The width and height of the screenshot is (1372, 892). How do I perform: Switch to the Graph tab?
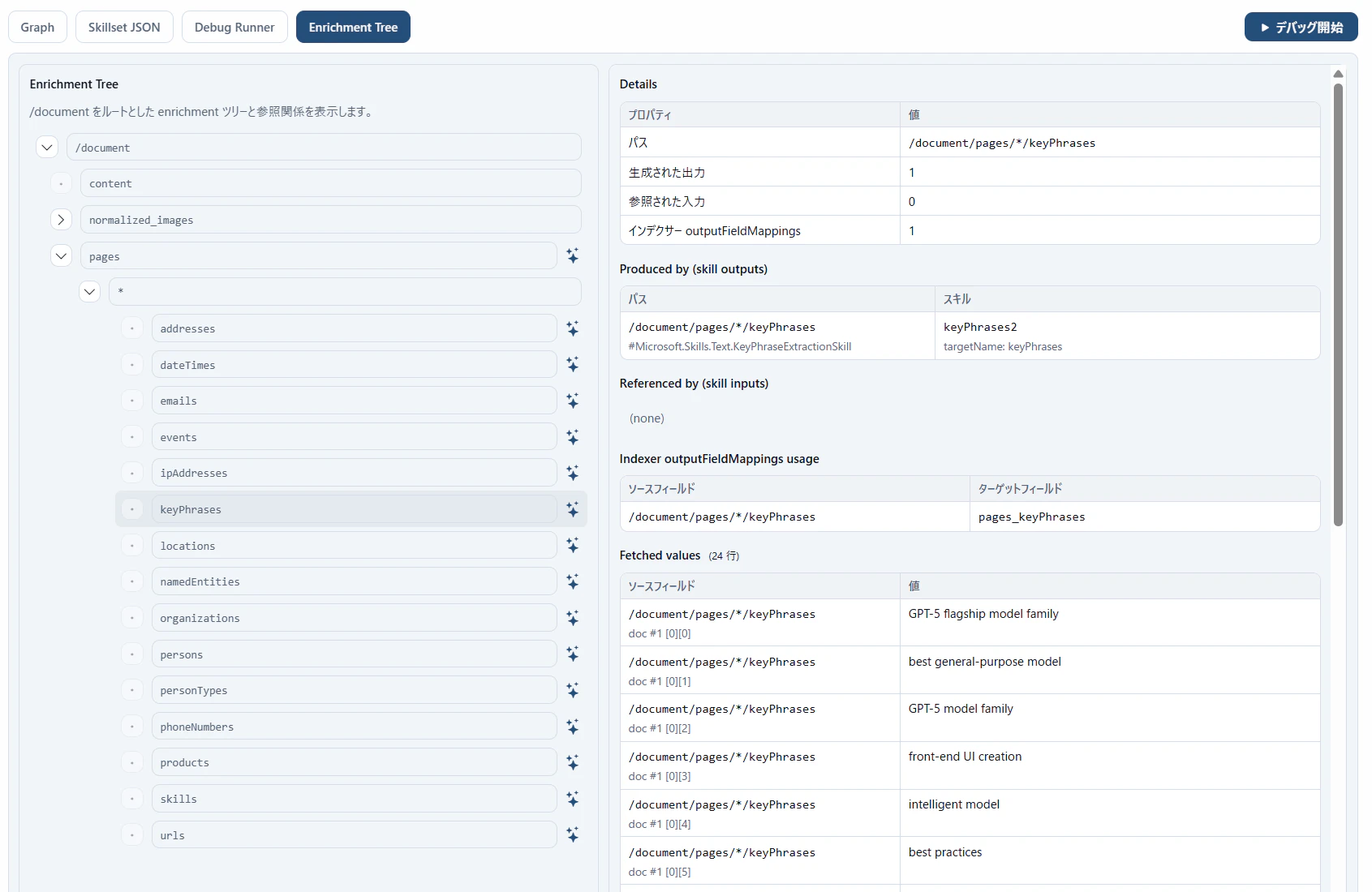(37, 27)
